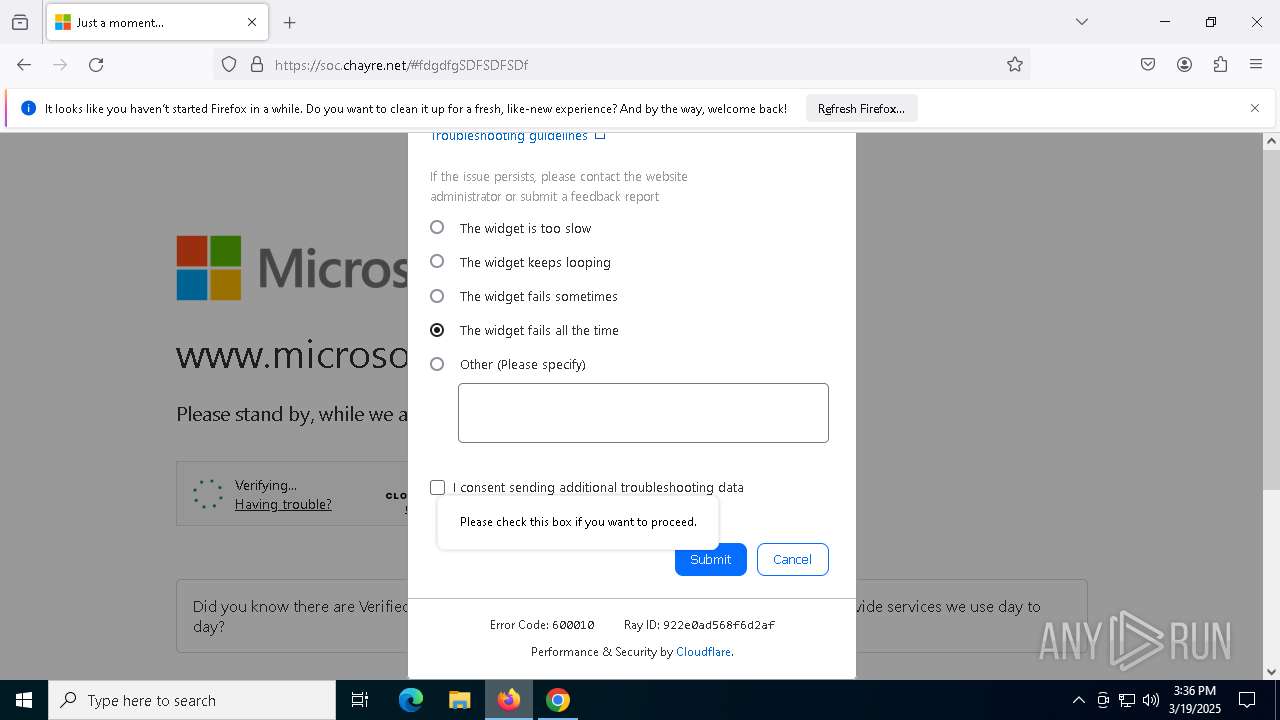This screenshot has width=1280, height=720.
Task: Open the Cloudflare link
Action: click(703, 652)
